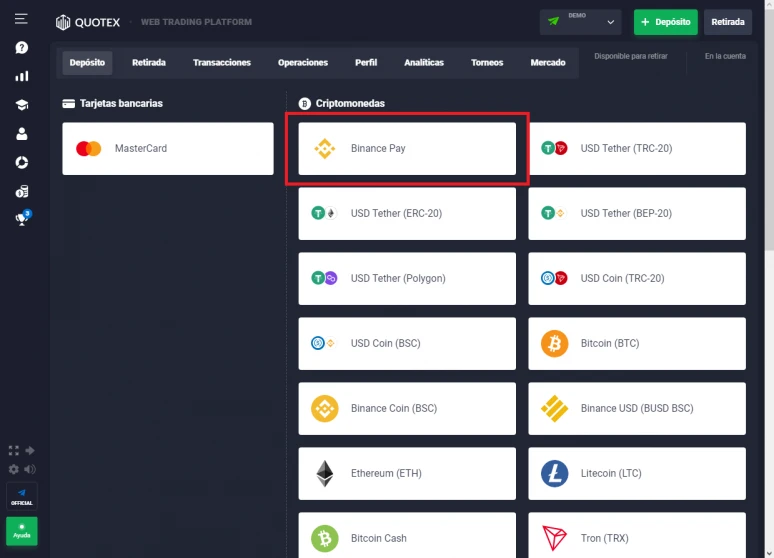
Task: Select Bitcoin (BTC) deposit method
Action: click(x=637, y=344)
